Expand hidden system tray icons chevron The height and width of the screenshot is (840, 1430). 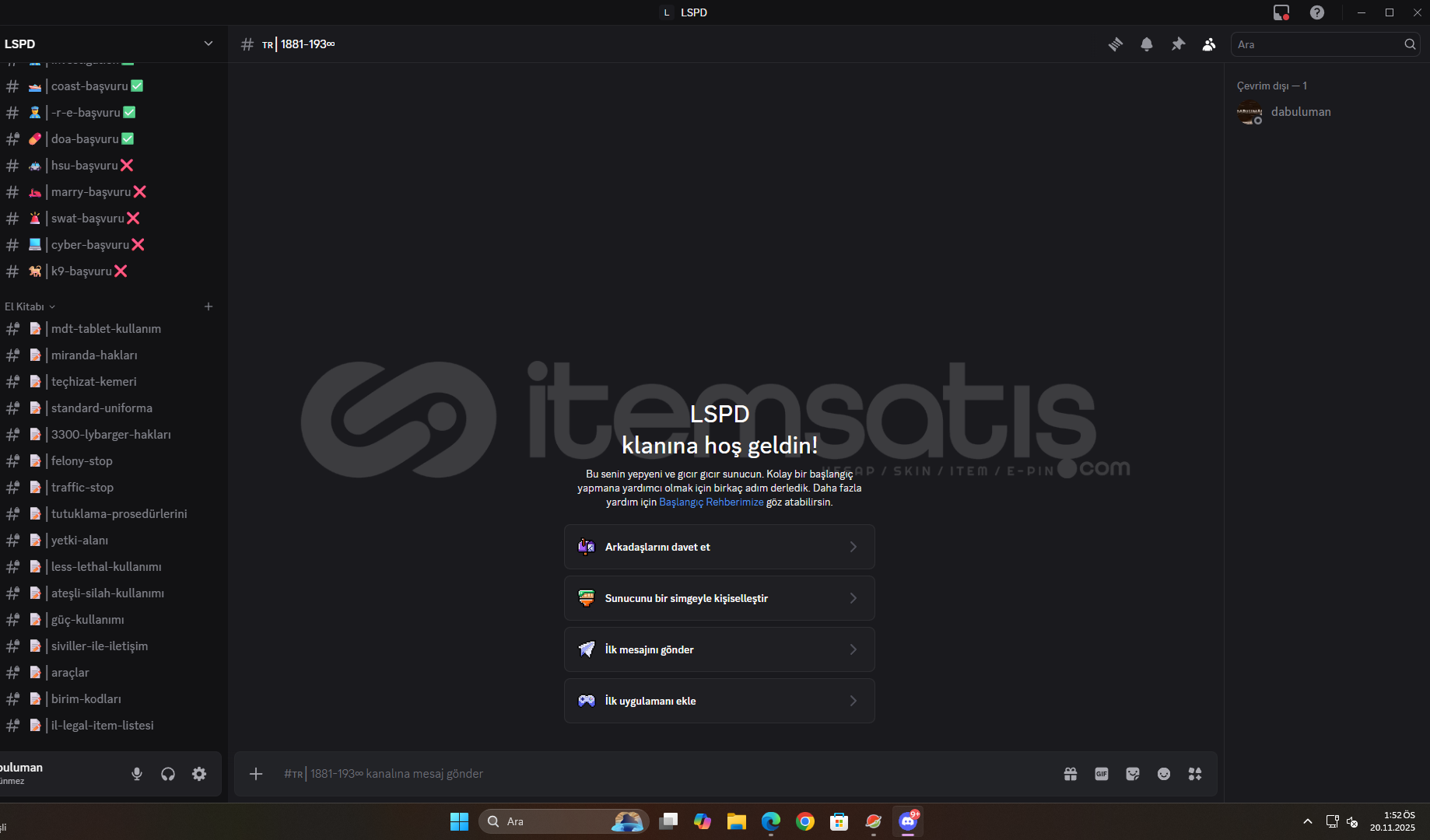tap(1308, 821)
